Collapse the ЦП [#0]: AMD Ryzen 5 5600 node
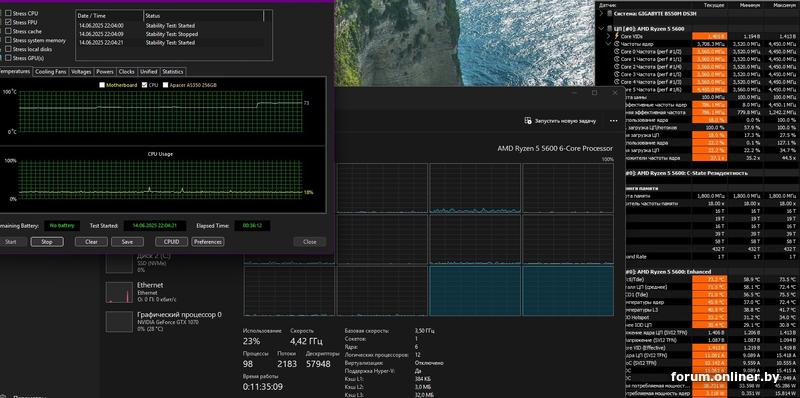Screen dimensions: 800x398 point(602,29)
